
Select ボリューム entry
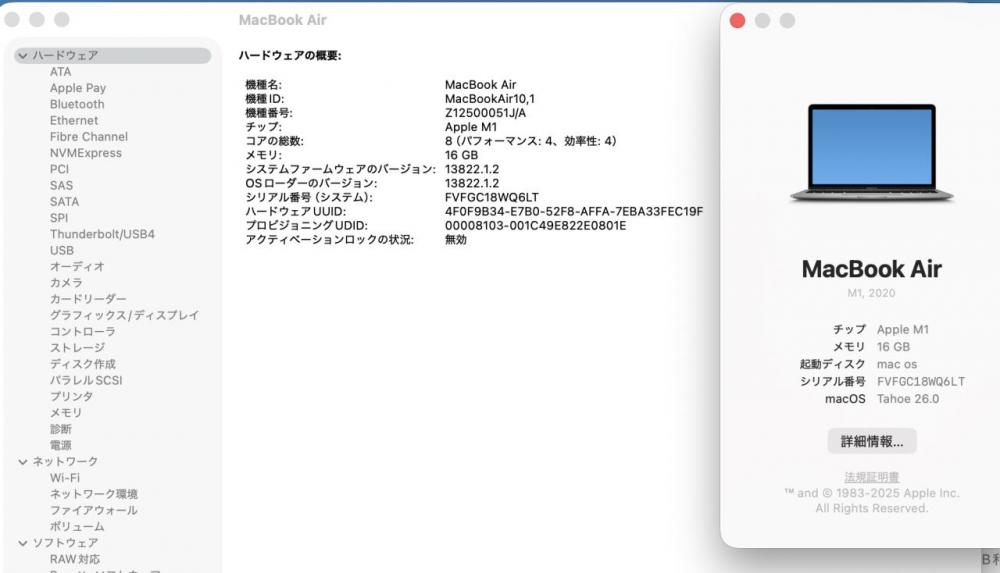pyautogui.click(x=77, y=526)
